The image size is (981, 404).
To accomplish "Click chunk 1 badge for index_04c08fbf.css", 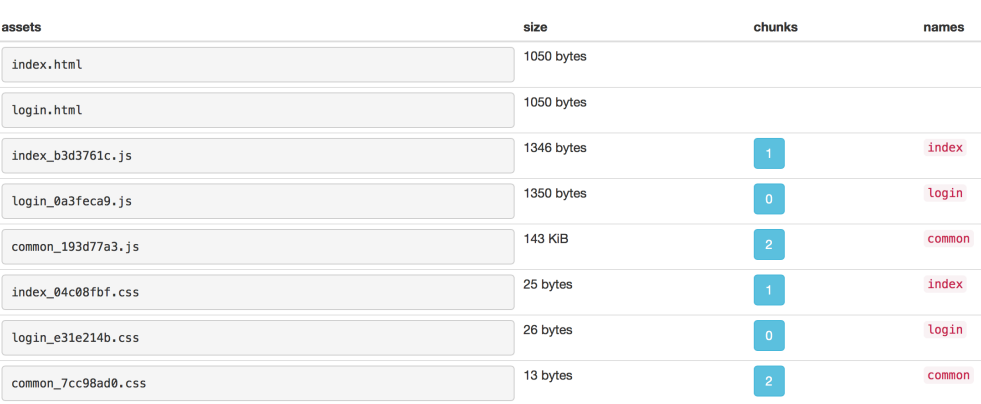I will point(769,290).
